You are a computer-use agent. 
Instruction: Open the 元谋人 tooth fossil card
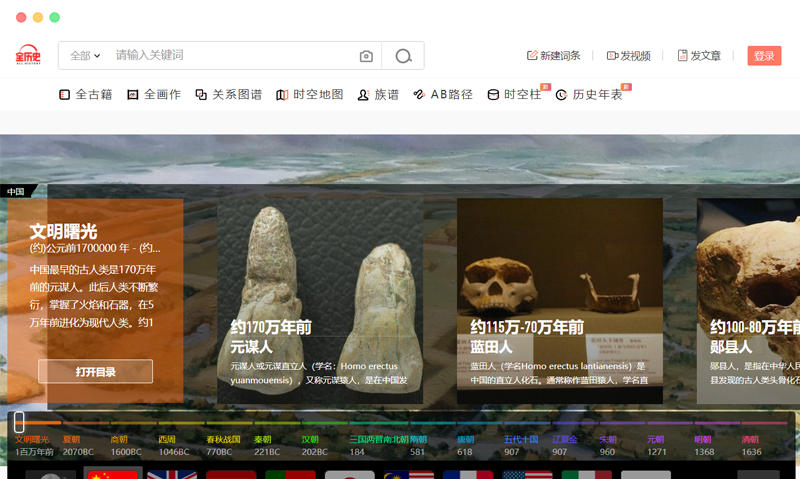coord(320,301)
